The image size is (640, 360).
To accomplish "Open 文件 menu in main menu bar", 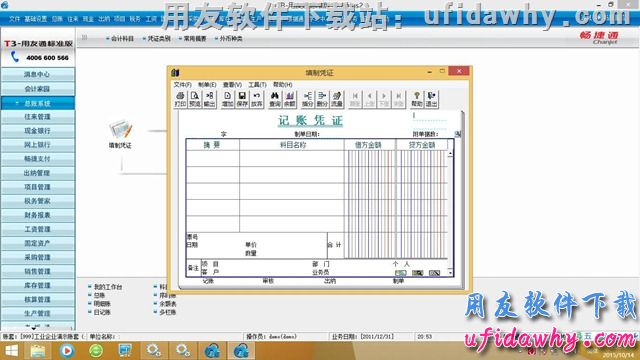I will coord(14,19).
